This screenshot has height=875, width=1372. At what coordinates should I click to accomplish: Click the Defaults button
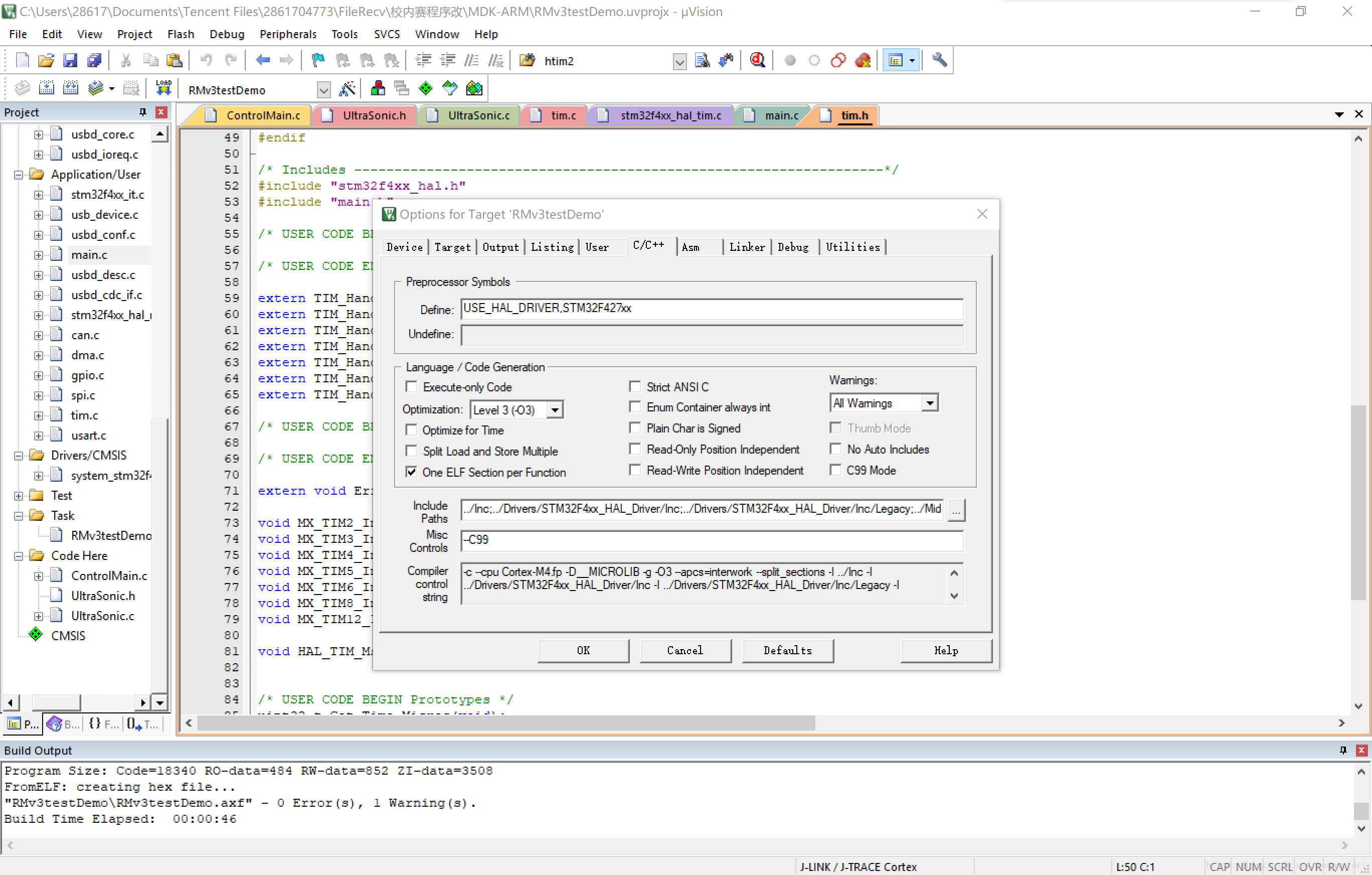(787, 650)
